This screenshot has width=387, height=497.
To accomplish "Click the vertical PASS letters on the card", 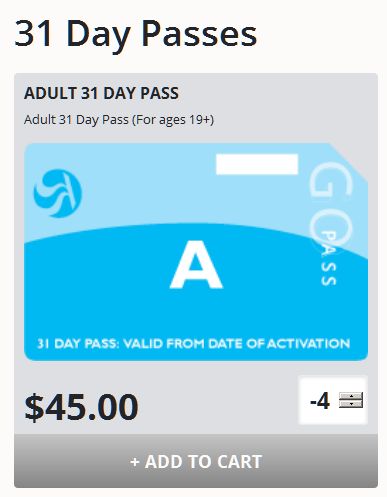I will point(329,258).
